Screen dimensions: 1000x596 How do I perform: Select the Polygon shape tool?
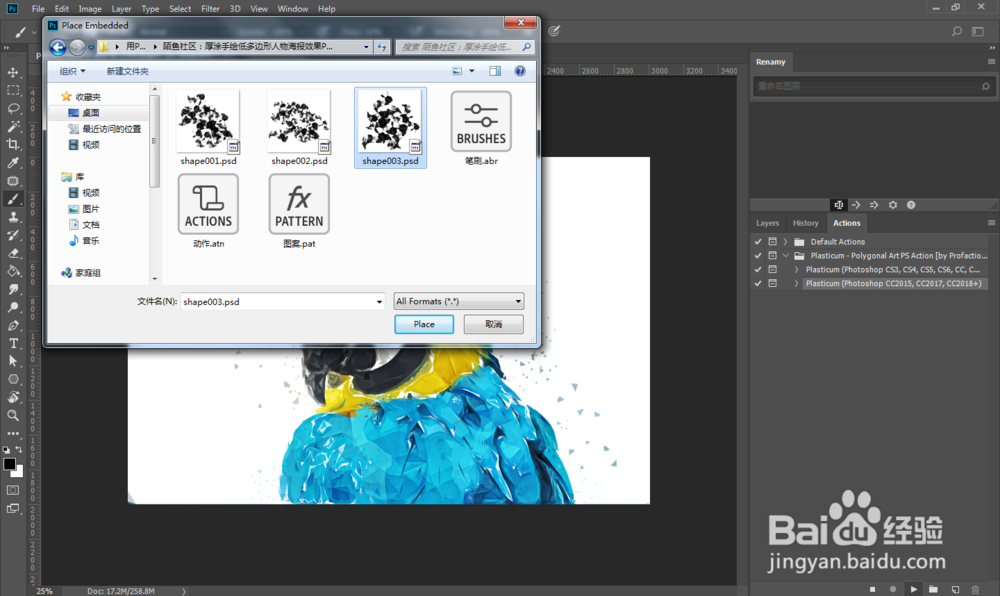tap(13, 379)
